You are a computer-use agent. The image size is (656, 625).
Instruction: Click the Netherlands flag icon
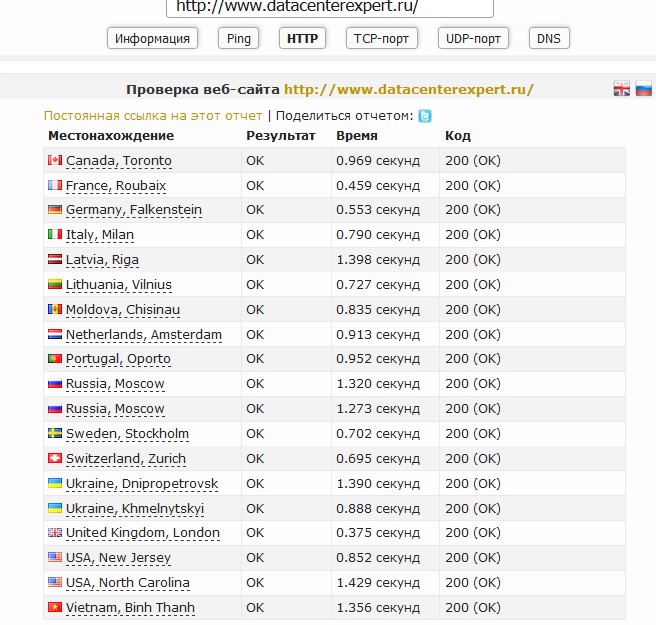pos(55,334)
